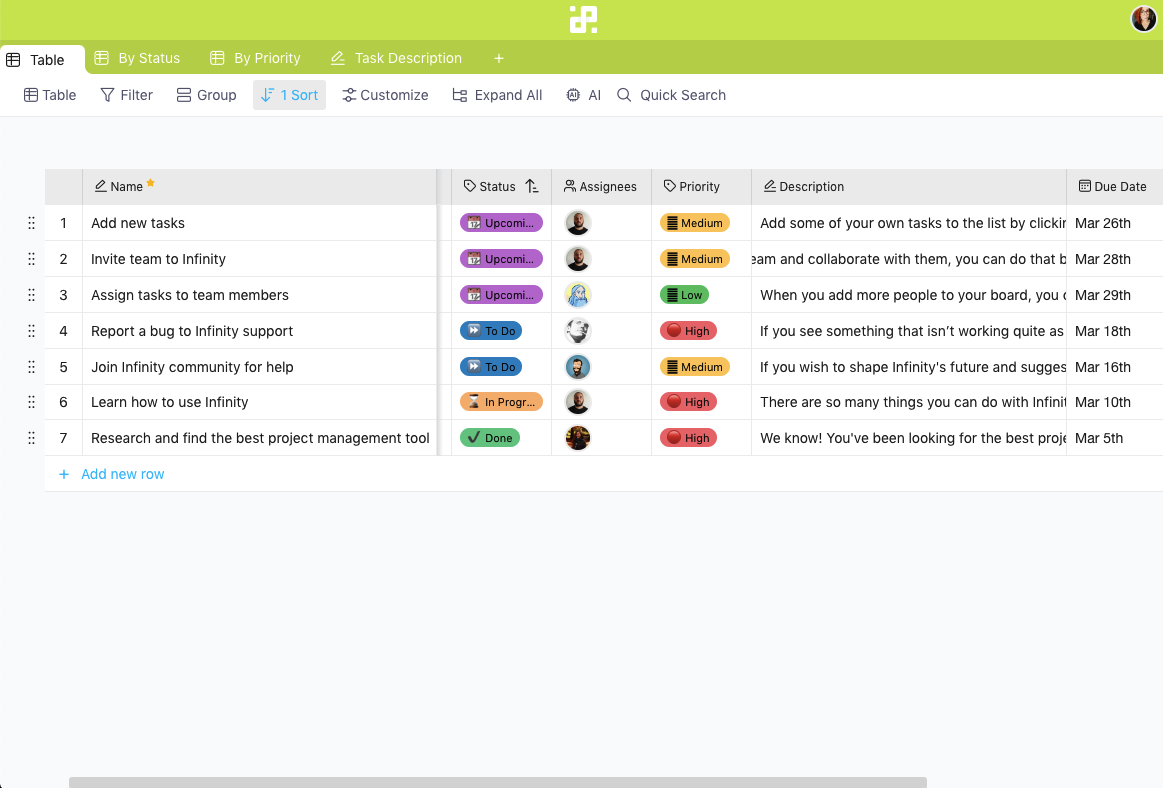Screen dimensions: 1163x788
Task: Click the horizontal scrollbar at bottom
Action: click(498, 782)
